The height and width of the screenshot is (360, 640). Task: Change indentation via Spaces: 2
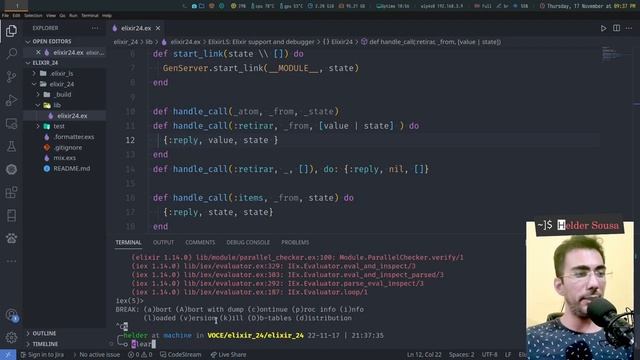462,355
